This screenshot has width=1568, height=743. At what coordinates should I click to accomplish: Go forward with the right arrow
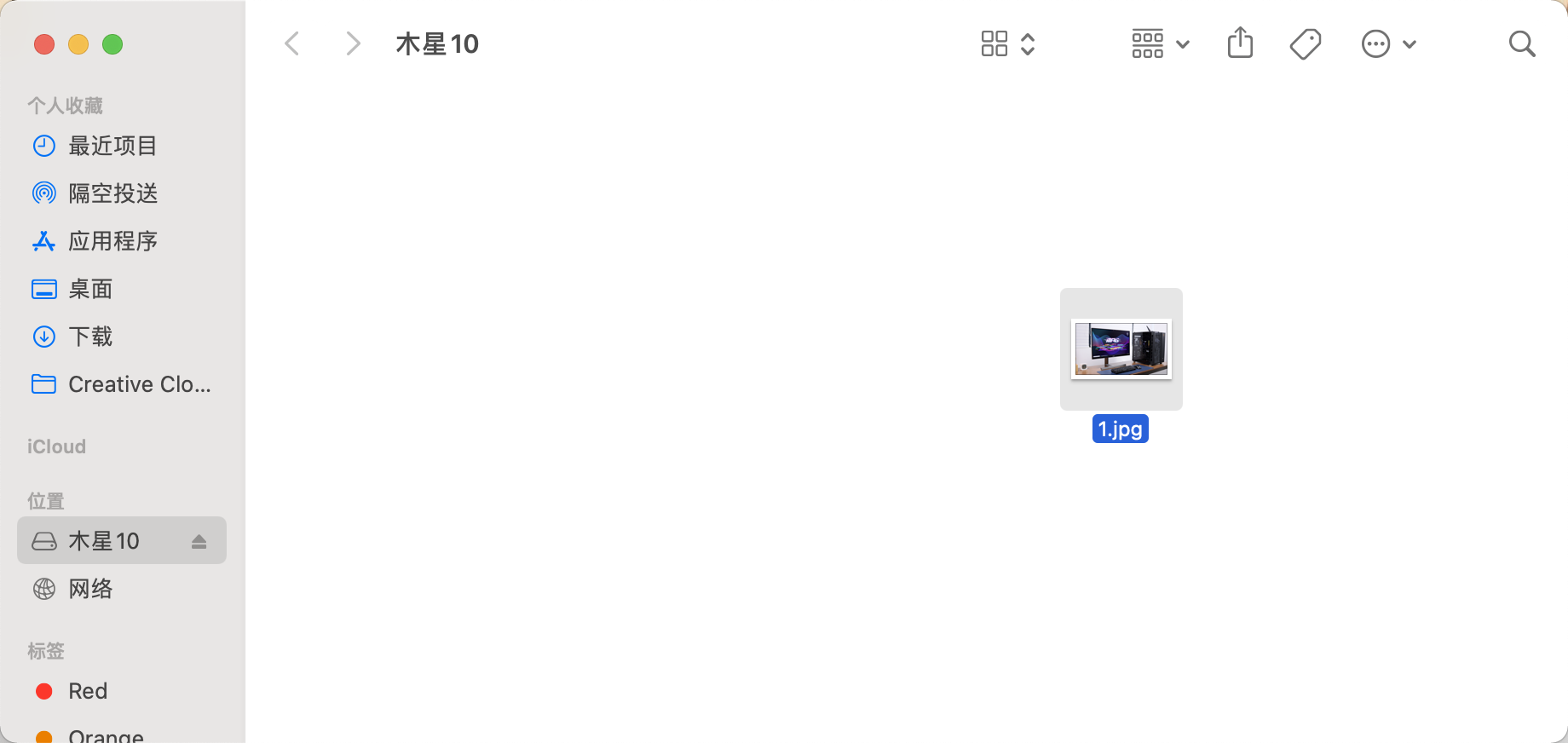click(353, 43)
